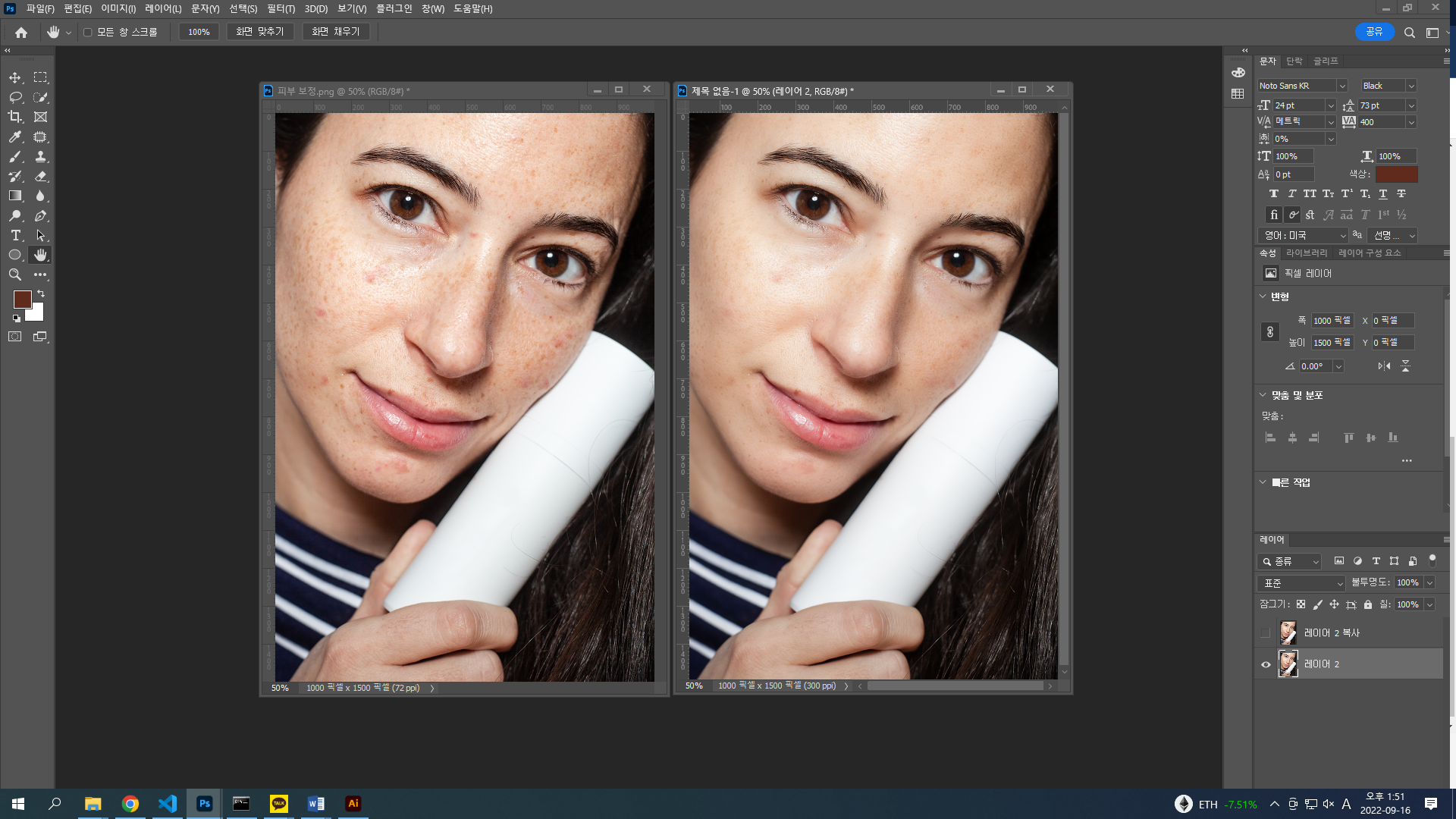Select the Lasso tool
Screen dimensions: 1456x819
click(x=15, y=97)
